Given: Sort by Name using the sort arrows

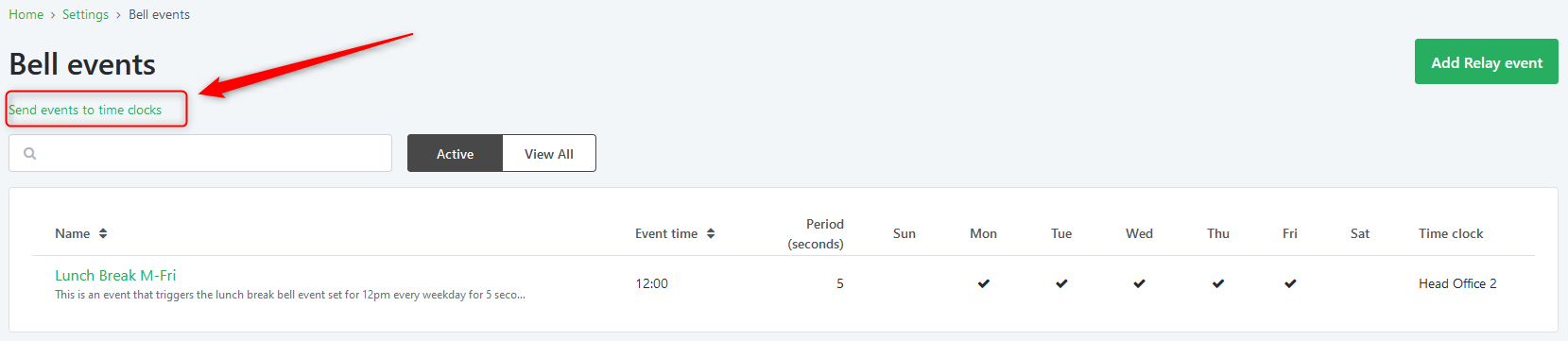Looking at the screenshot, I should [x=103, y=233].
